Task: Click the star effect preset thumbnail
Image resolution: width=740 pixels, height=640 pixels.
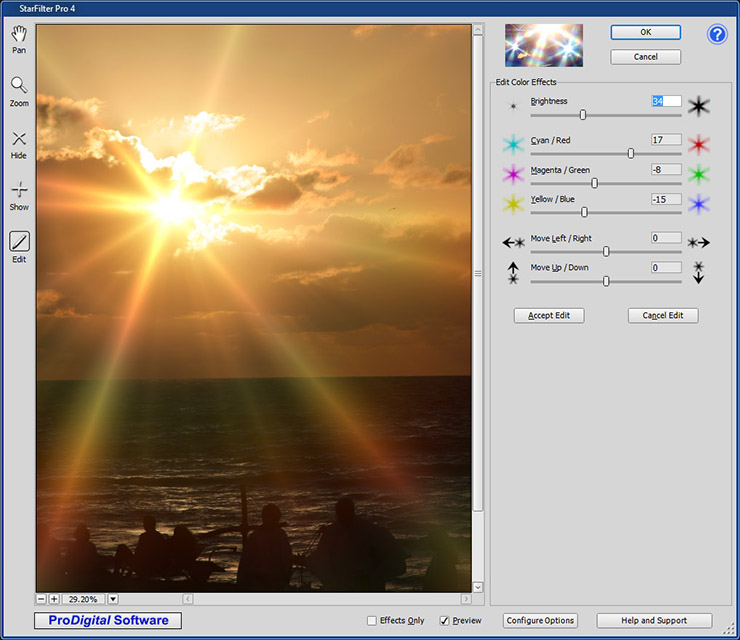Action: click(x=544, y=45)
